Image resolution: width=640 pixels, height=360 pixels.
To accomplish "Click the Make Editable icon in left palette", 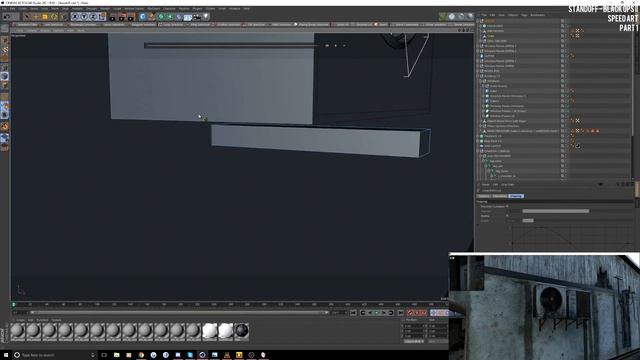I will tap(4, 29).
